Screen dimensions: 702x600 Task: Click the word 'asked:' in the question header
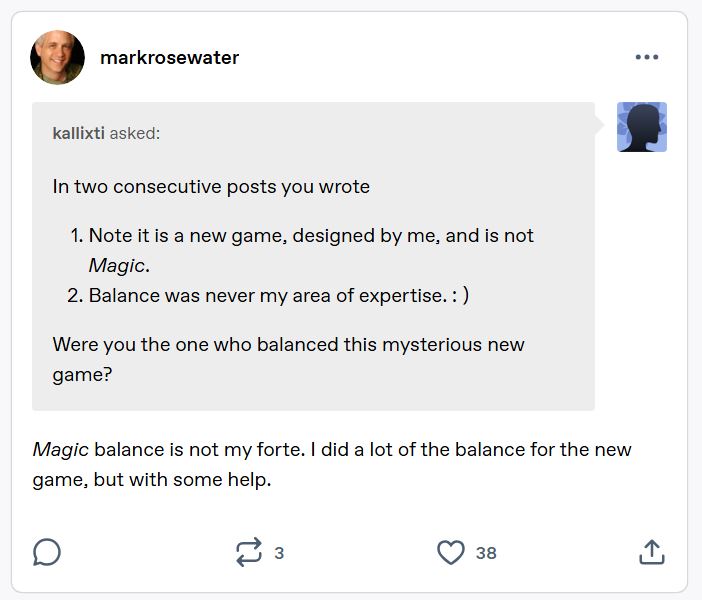click(x=135, y=133)
